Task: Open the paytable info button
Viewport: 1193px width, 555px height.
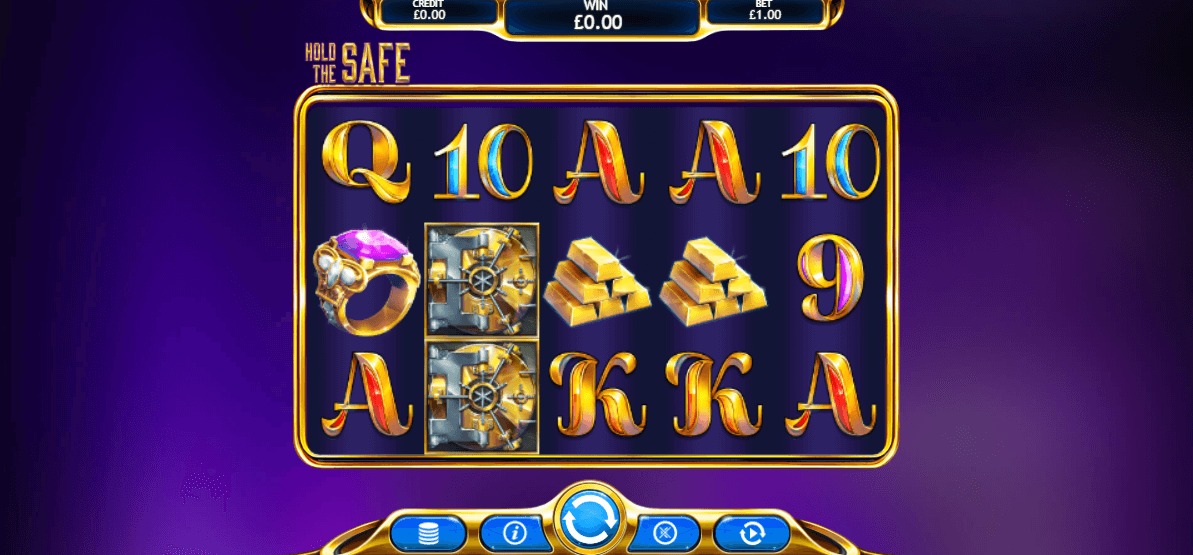Action: click(x=516, y=534)
